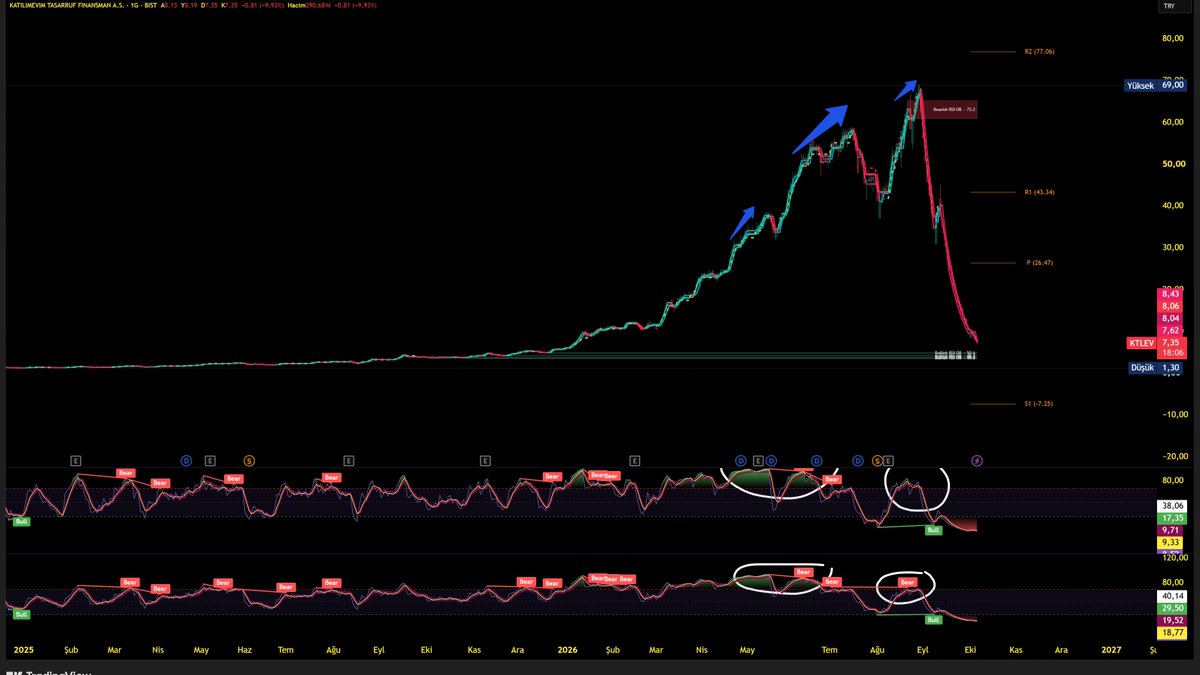Click the R1 (43.34) pivot label

(1039, 191)
